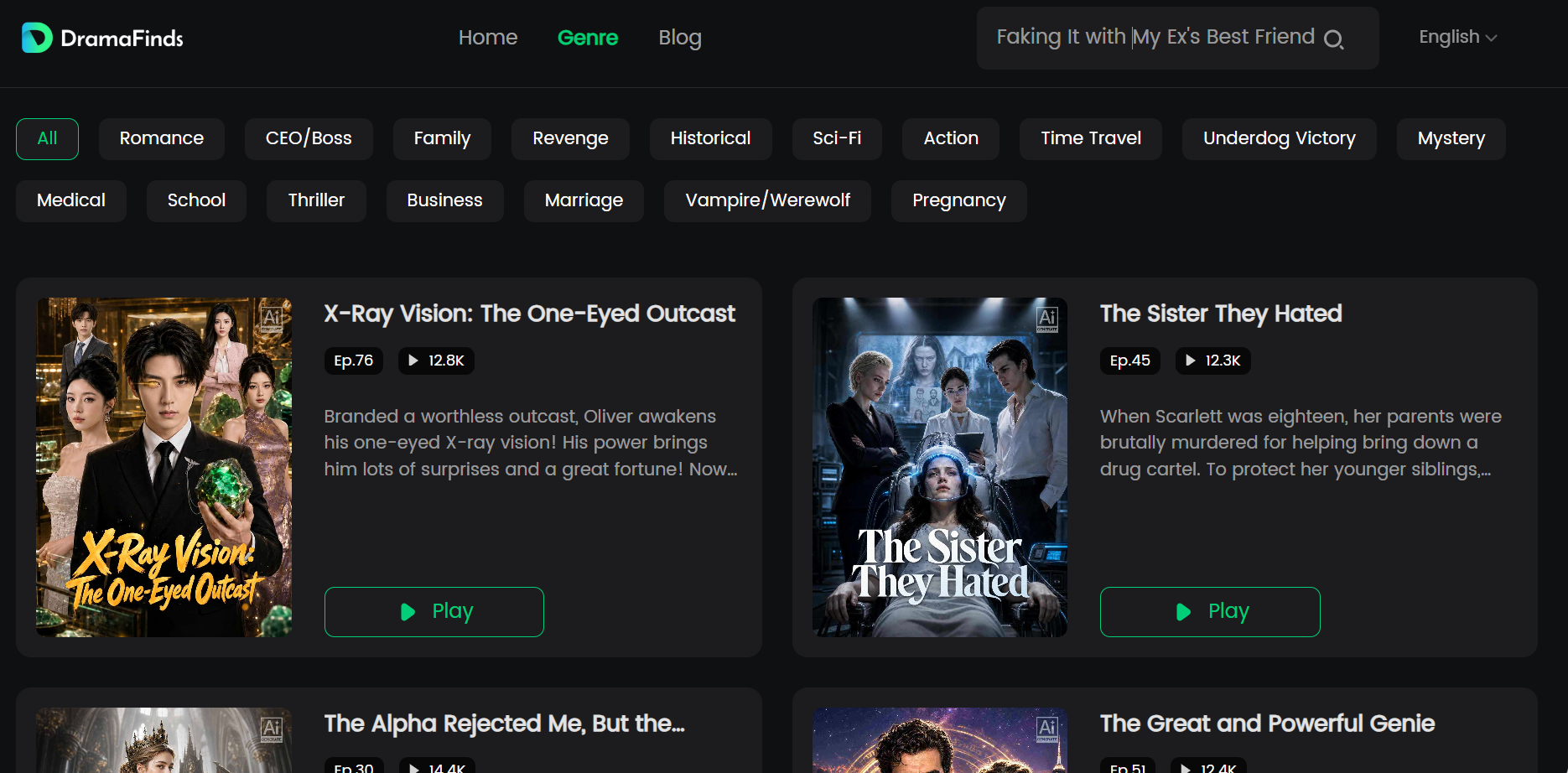The height and width of the screenshot is (773, 1568).
Task: Click 12.8K views badge on X-Ray Vision
Action: point(436,361)
